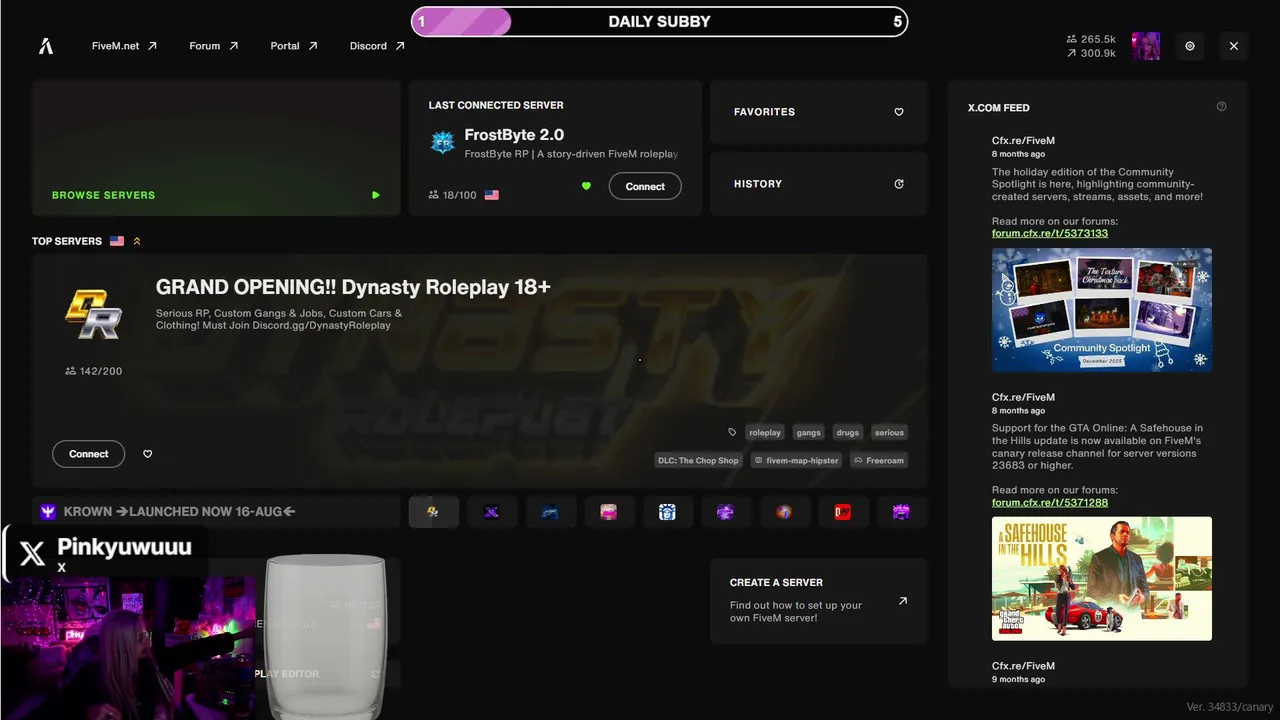The width and height of the screenshot is (1280, 720).
Task: Click the Daily Subby progress bar
Action: tap(660, 22)
